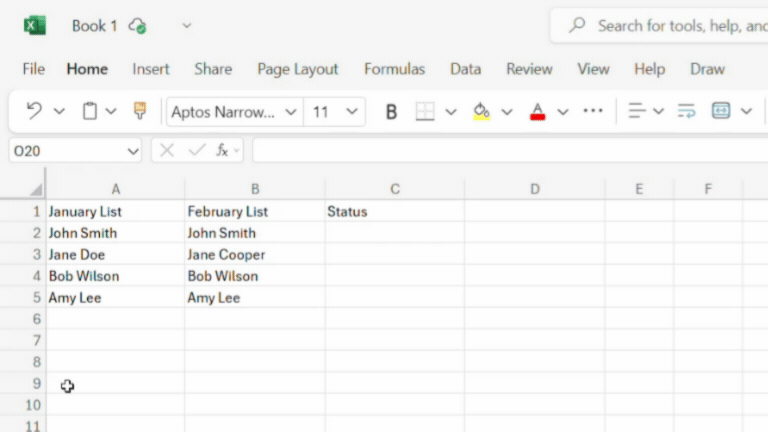Click the confirm checkmark formula icon
This screenshot has height=432, width=768.
coord(196,150)
